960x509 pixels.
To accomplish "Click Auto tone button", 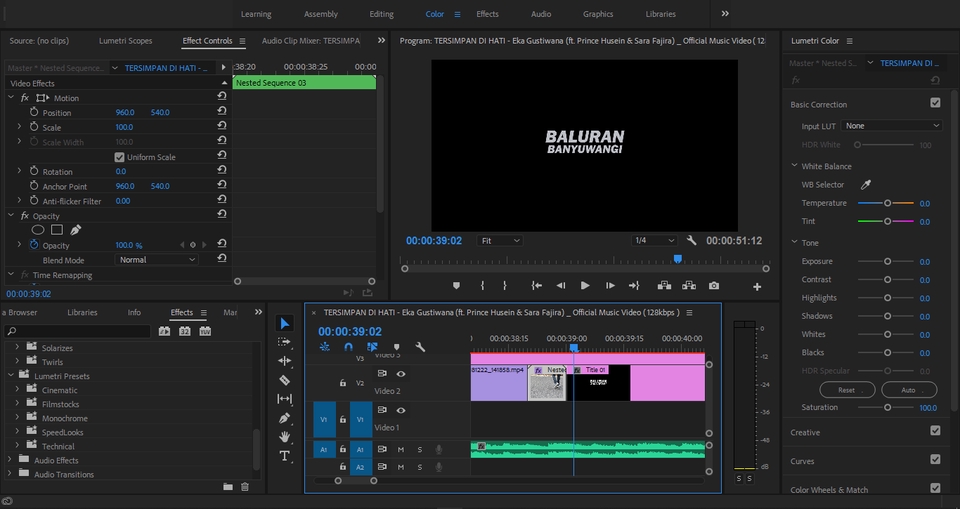I will pos(909,390).
